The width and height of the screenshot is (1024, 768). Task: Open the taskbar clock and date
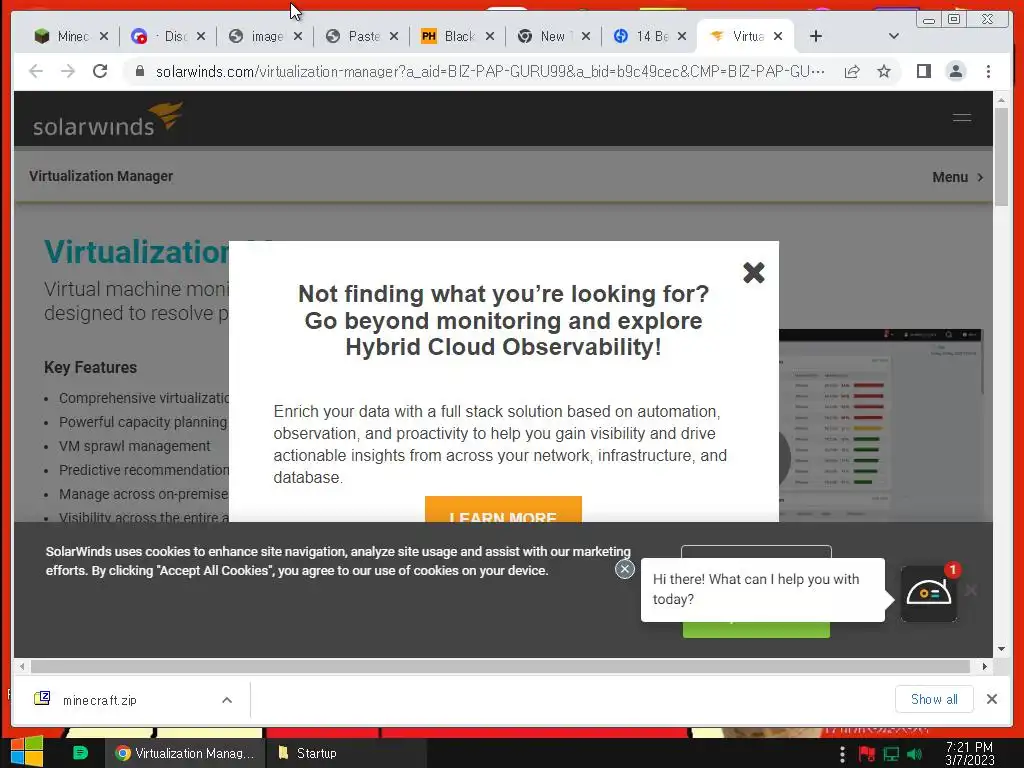pyautogui.click(x=969, y=754)
